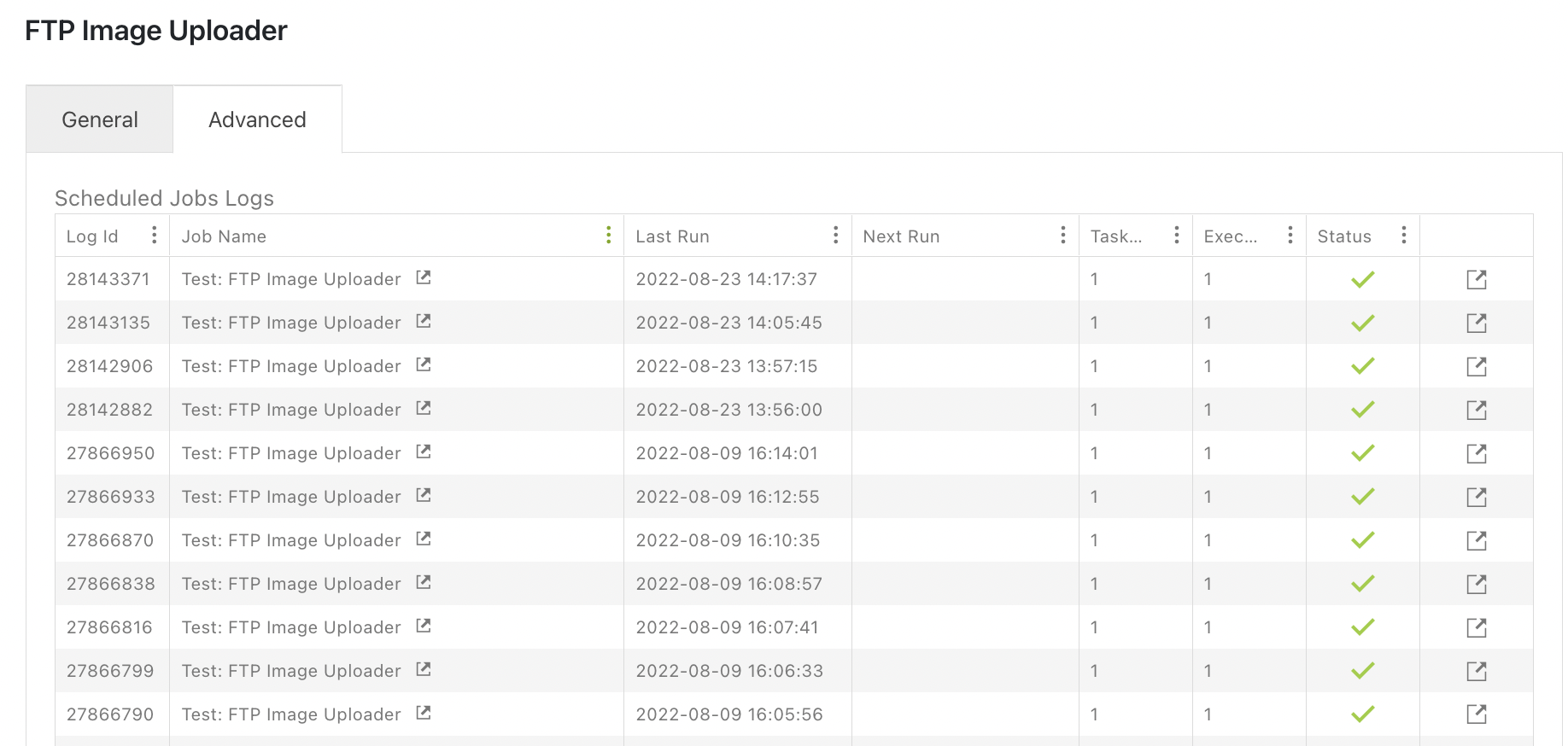Viewport: 1568px width, 746px height.
Task: Click timestamp 2022-08-23 13:56:00
Action: click(729, 410)
